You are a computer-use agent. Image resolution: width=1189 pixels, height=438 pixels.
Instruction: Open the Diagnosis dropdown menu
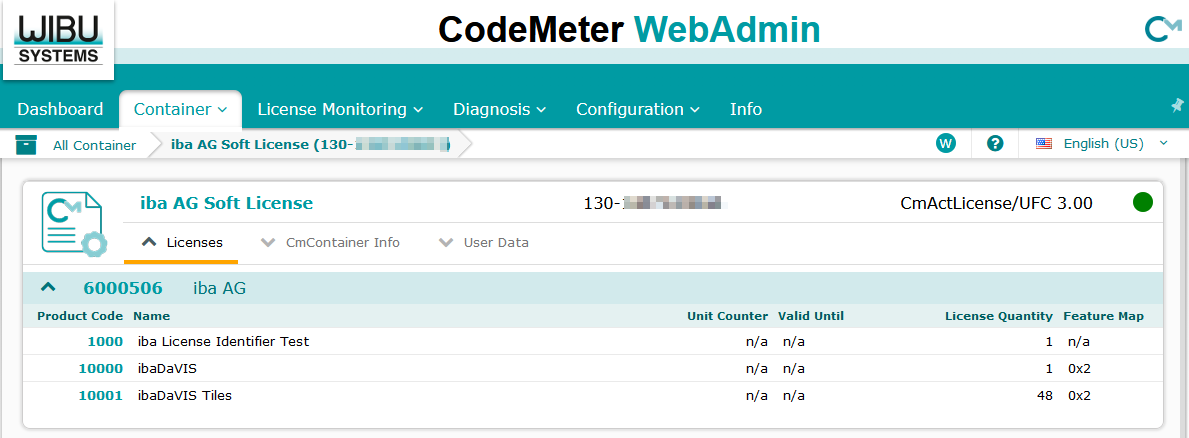[500, 109]
